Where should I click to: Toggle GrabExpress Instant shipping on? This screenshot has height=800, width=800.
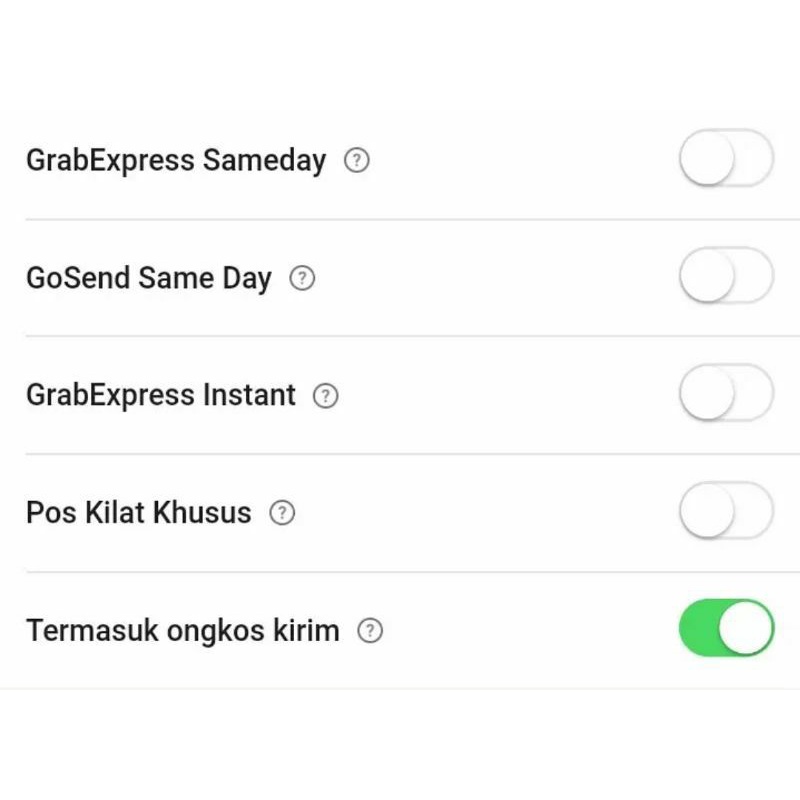tap(726, 393)
